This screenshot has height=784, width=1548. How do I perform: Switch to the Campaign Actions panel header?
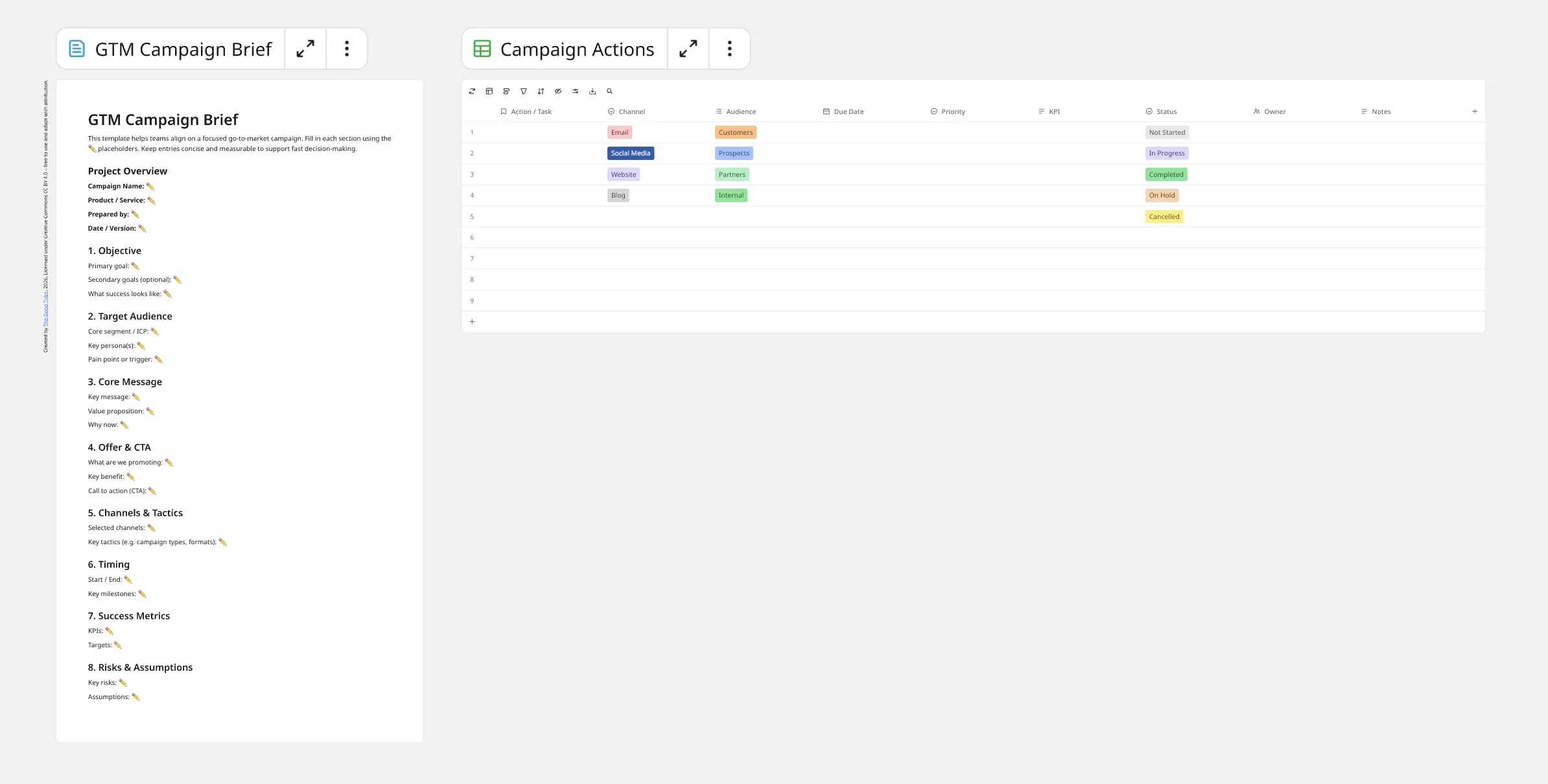point(577,49)
